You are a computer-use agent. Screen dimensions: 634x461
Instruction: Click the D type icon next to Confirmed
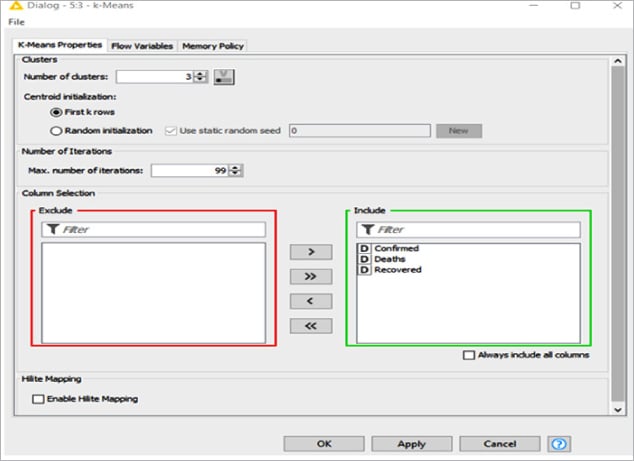pos(364,248)
